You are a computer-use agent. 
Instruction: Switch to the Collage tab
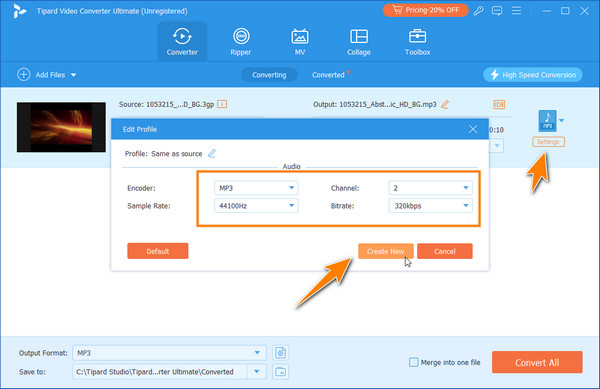[x=359, y=41]
